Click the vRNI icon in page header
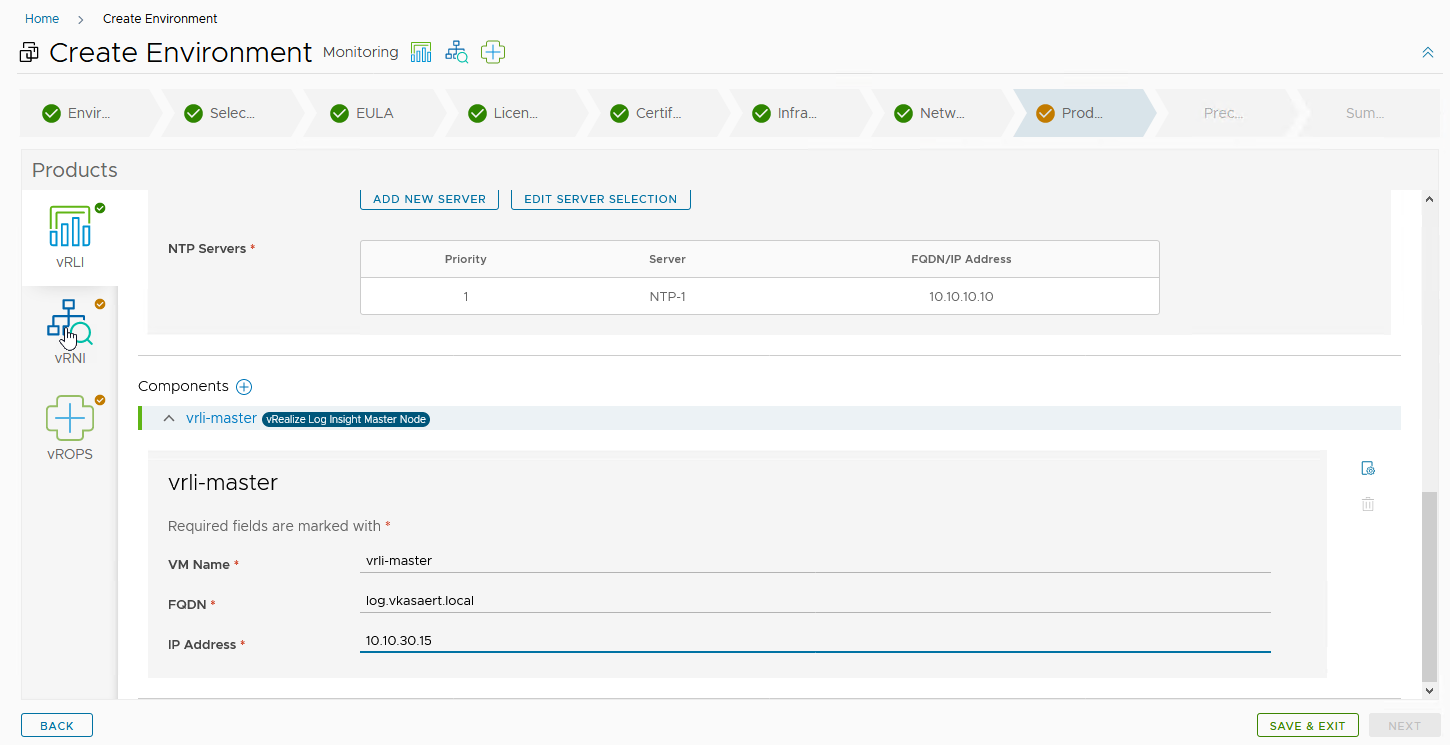This screenshot has height=745, width=1450. tap(456, 52)
